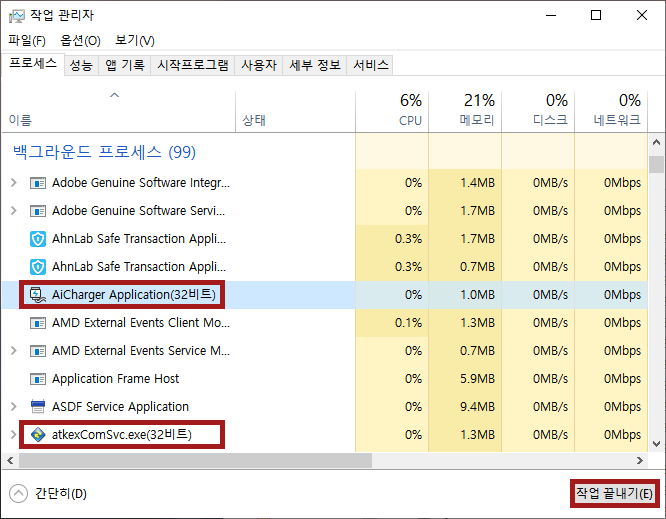Switch to the 사용자 tab
Screen dimensions: 666x519
[259, 65]
